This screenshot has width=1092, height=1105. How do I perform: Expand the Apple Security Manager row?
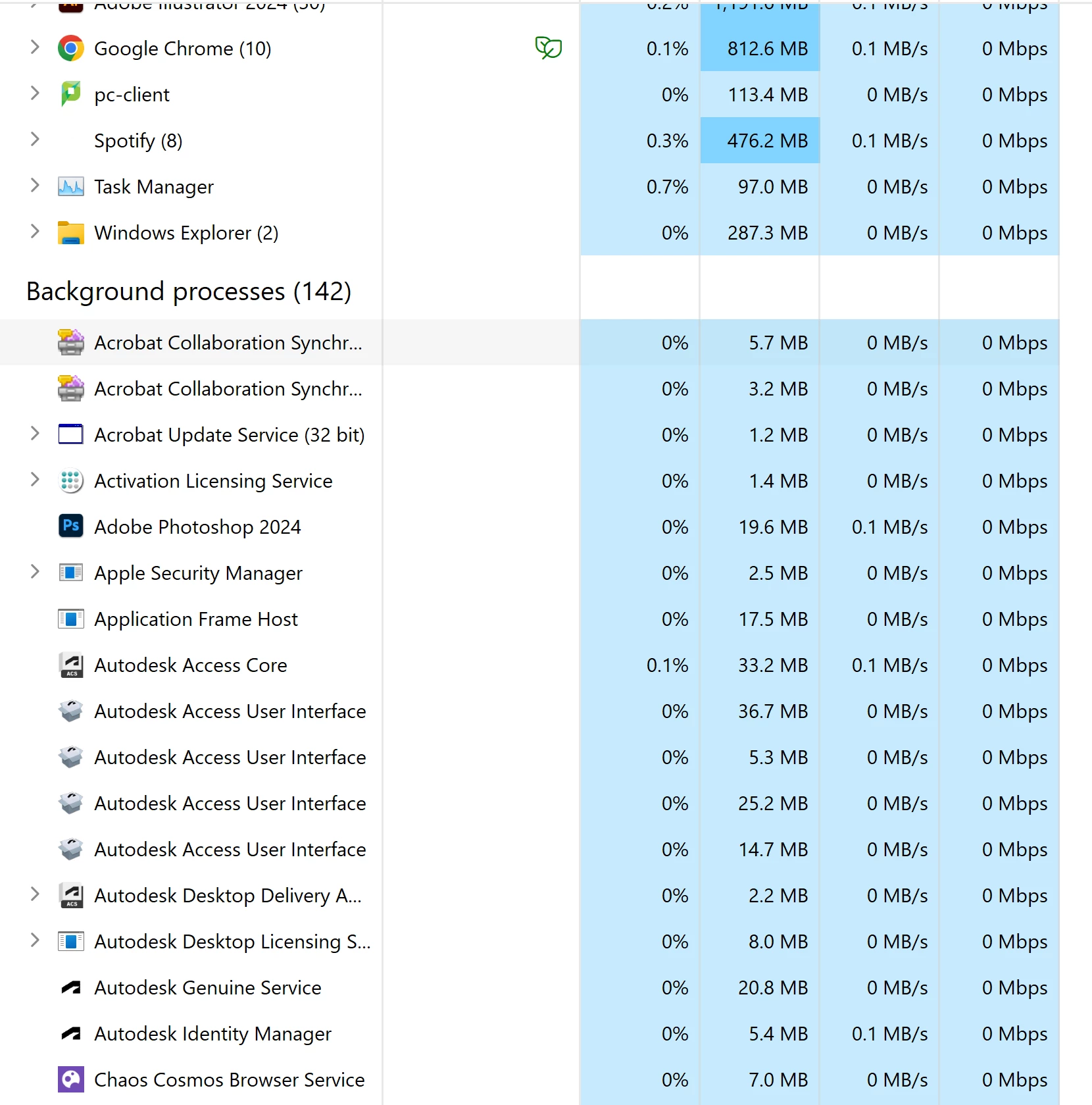(x=35, y=572)
